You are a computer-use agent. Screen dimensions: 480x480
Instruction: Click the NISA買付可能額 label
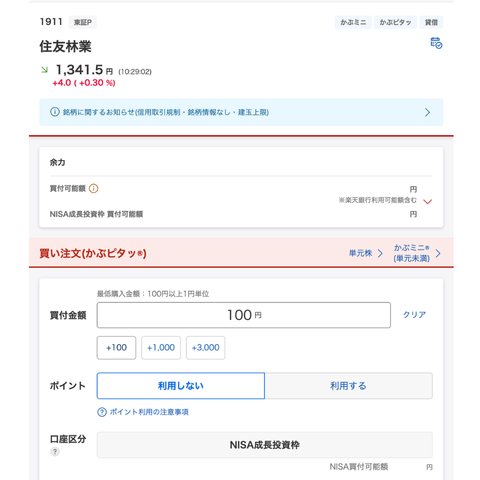pos(359,467)
